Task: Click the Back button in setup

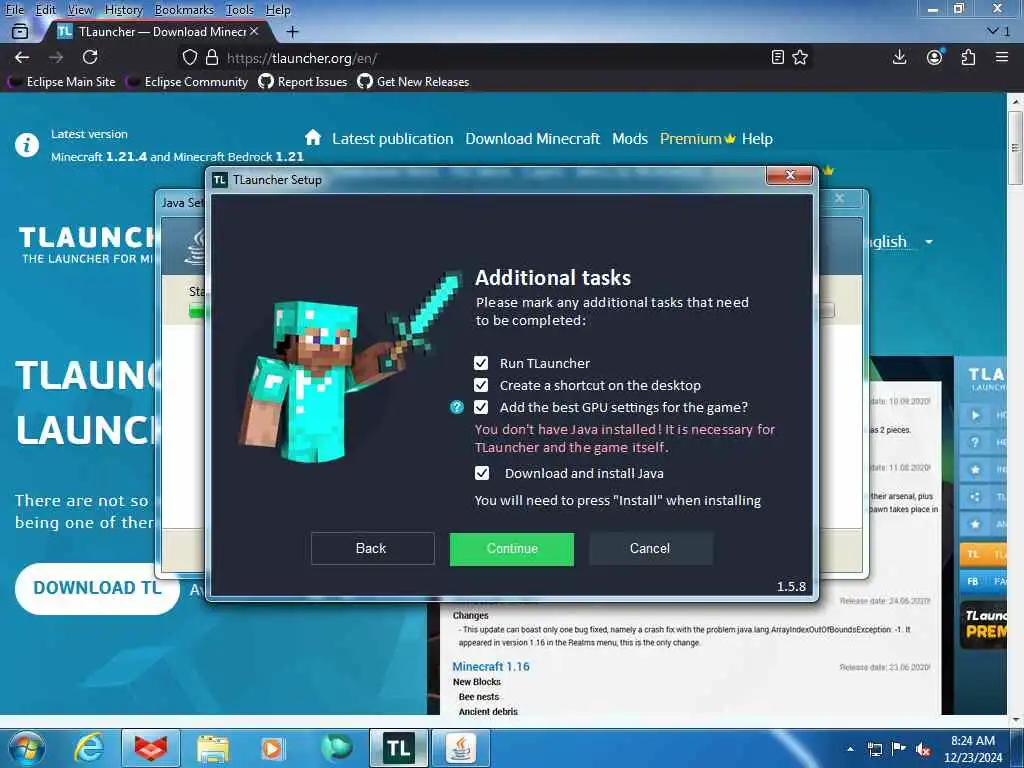Action: [x=372, y=549]
